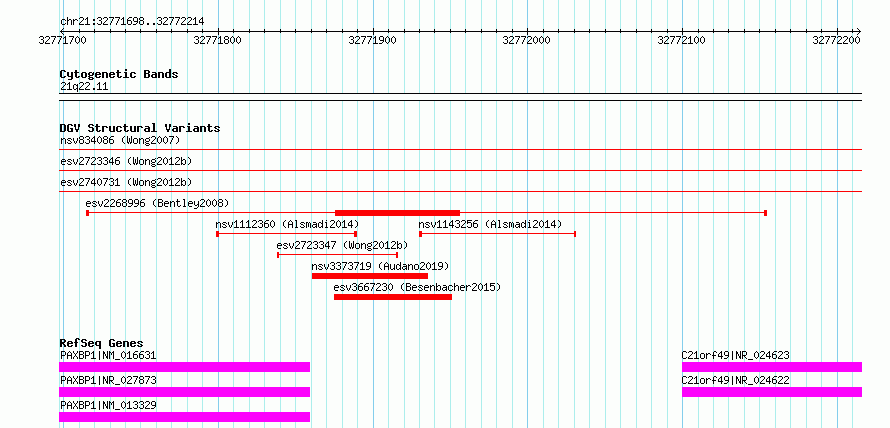The height and width of the screenshot is (428, 890).
Task: Click the thick red bar of esv2268996
Action: pos(397,213)
